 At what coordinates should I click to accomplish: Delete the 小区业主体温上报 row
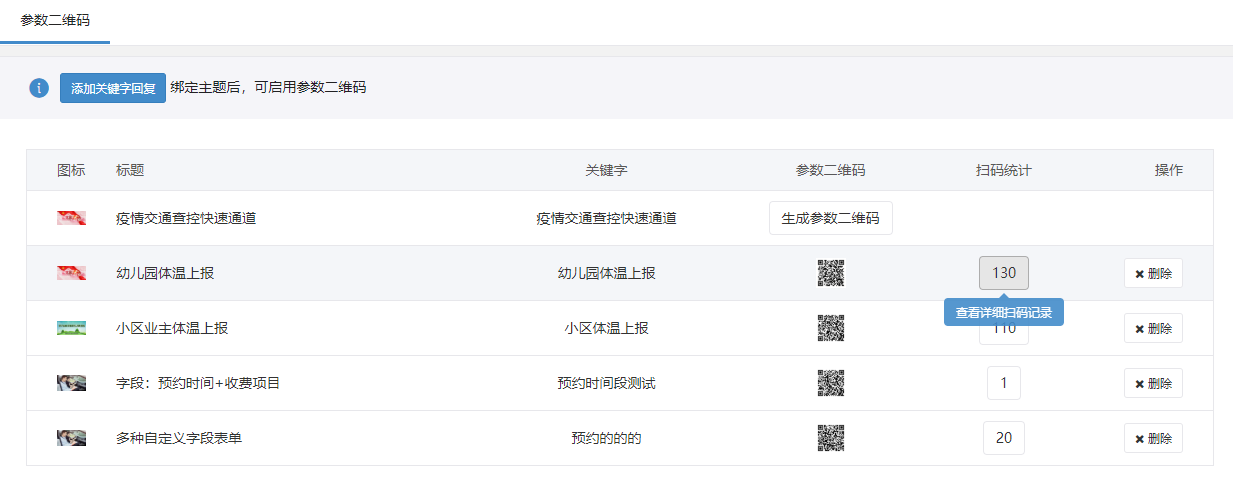[x=1153, y=328]
